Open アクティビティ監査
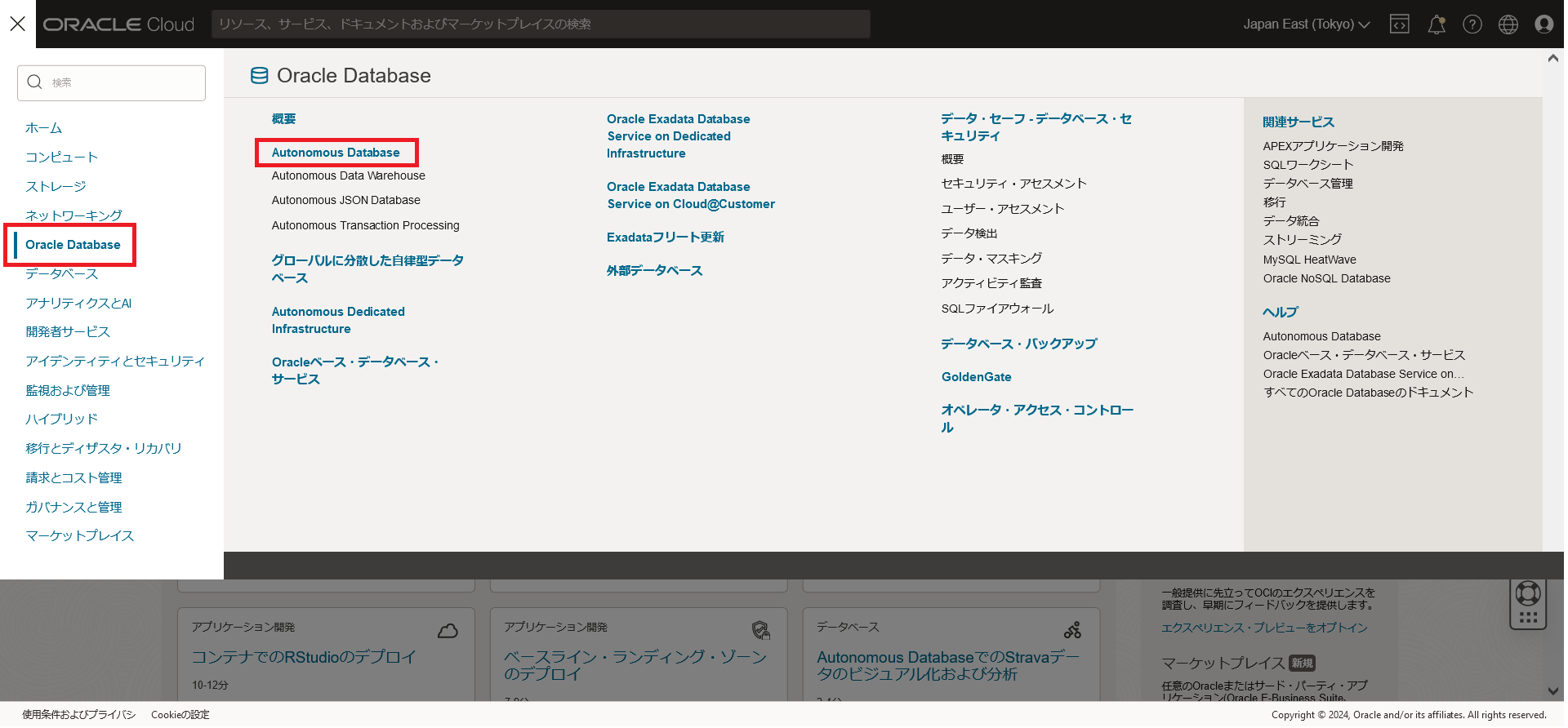 tap(991, 283)
